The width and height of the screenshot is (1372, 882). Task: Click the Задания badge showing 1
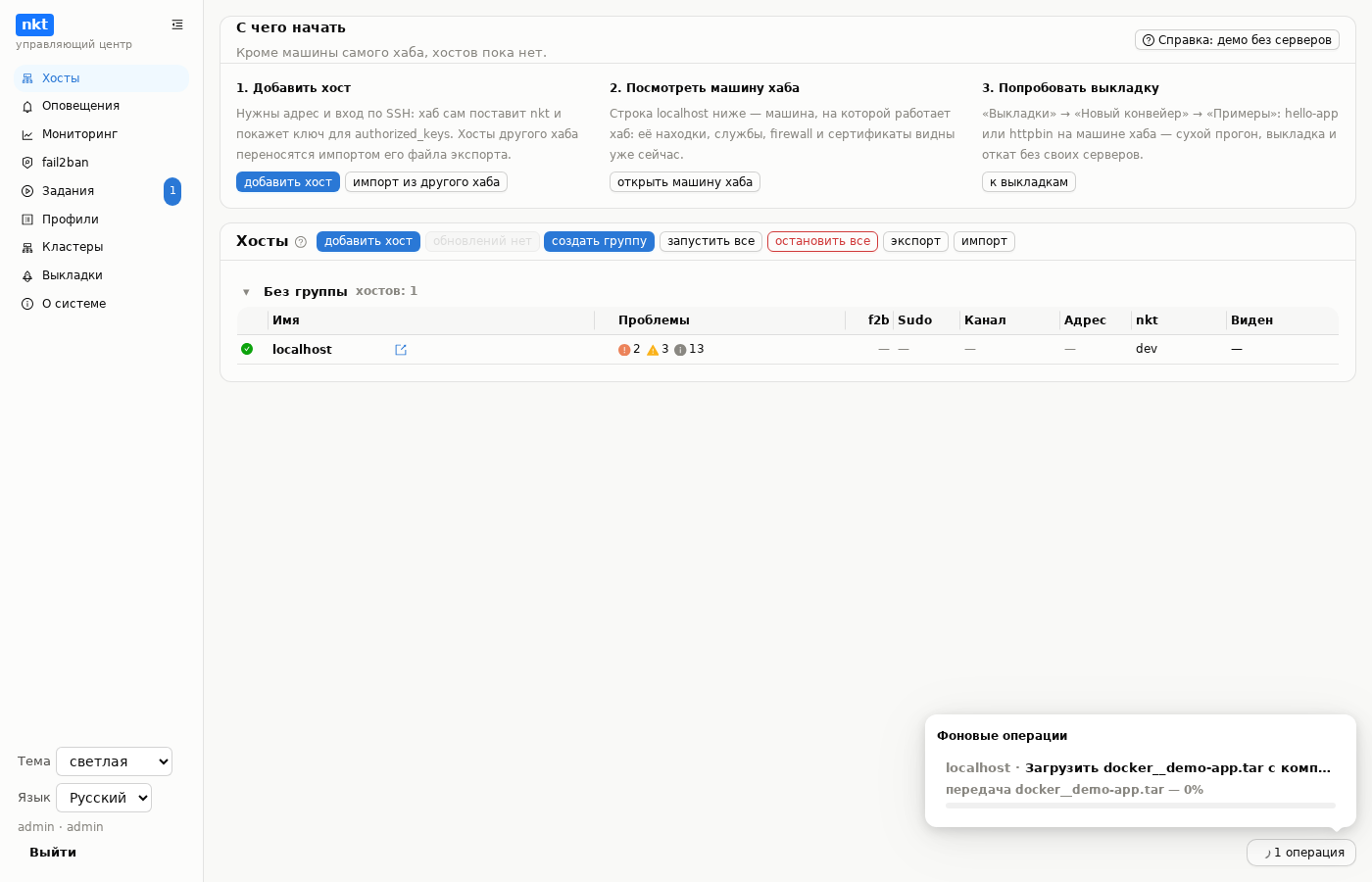[x=172, y=191]
